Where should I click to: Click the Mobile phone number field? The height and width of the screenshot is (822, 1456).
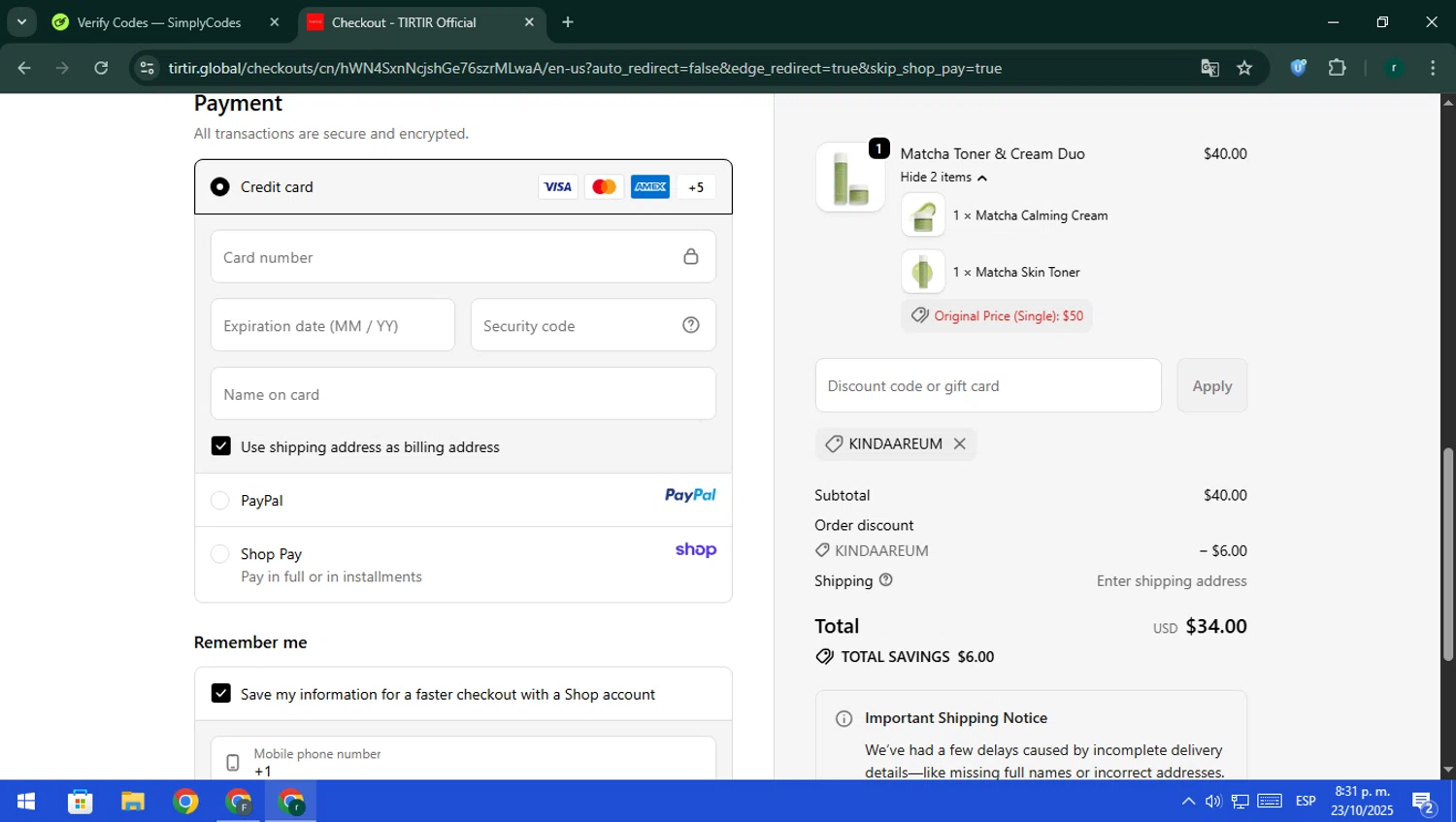click(x=463, y=759)
